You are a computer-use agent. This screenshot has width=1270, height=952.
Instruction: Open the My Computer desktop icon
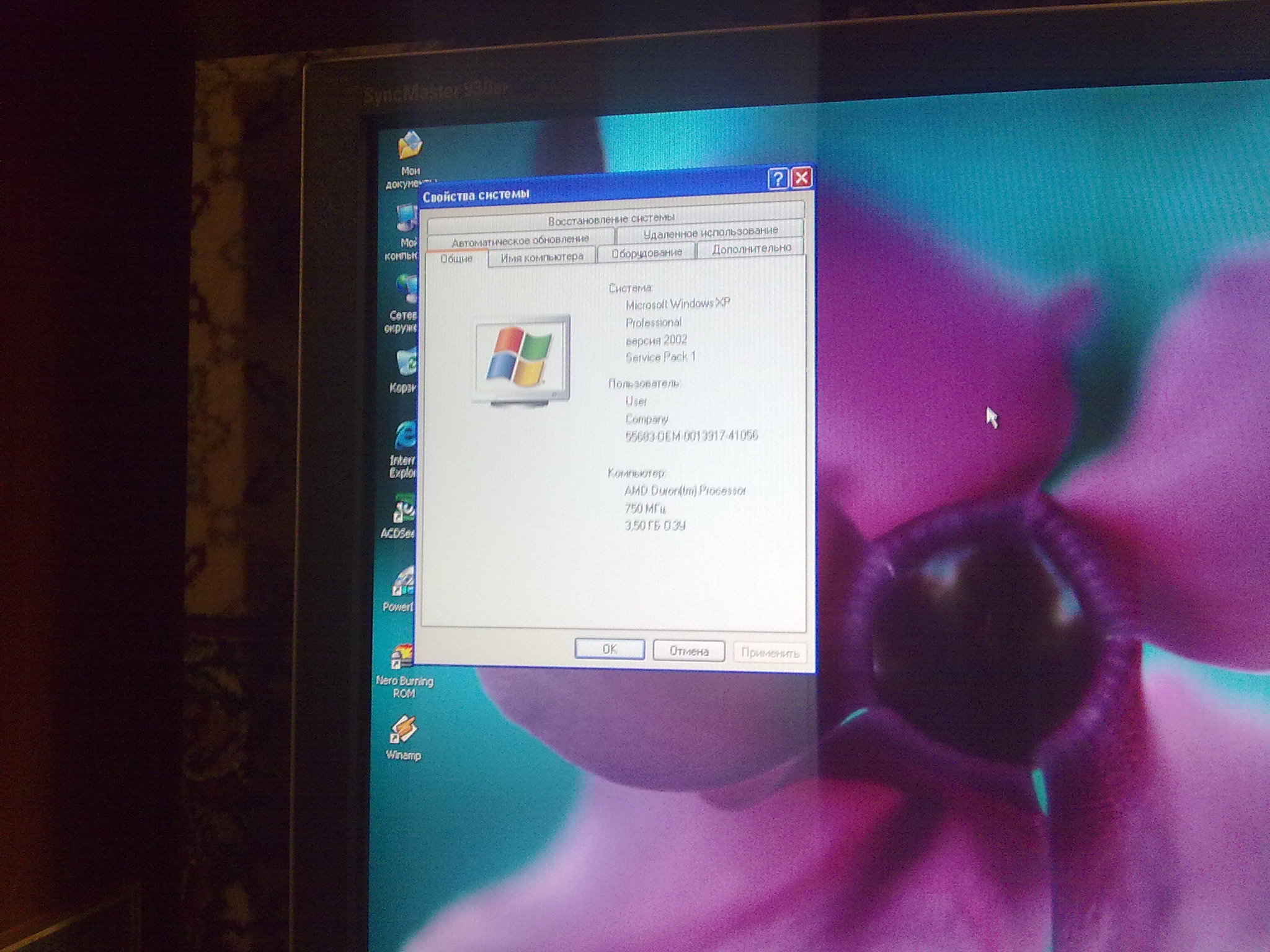[403, 232]
